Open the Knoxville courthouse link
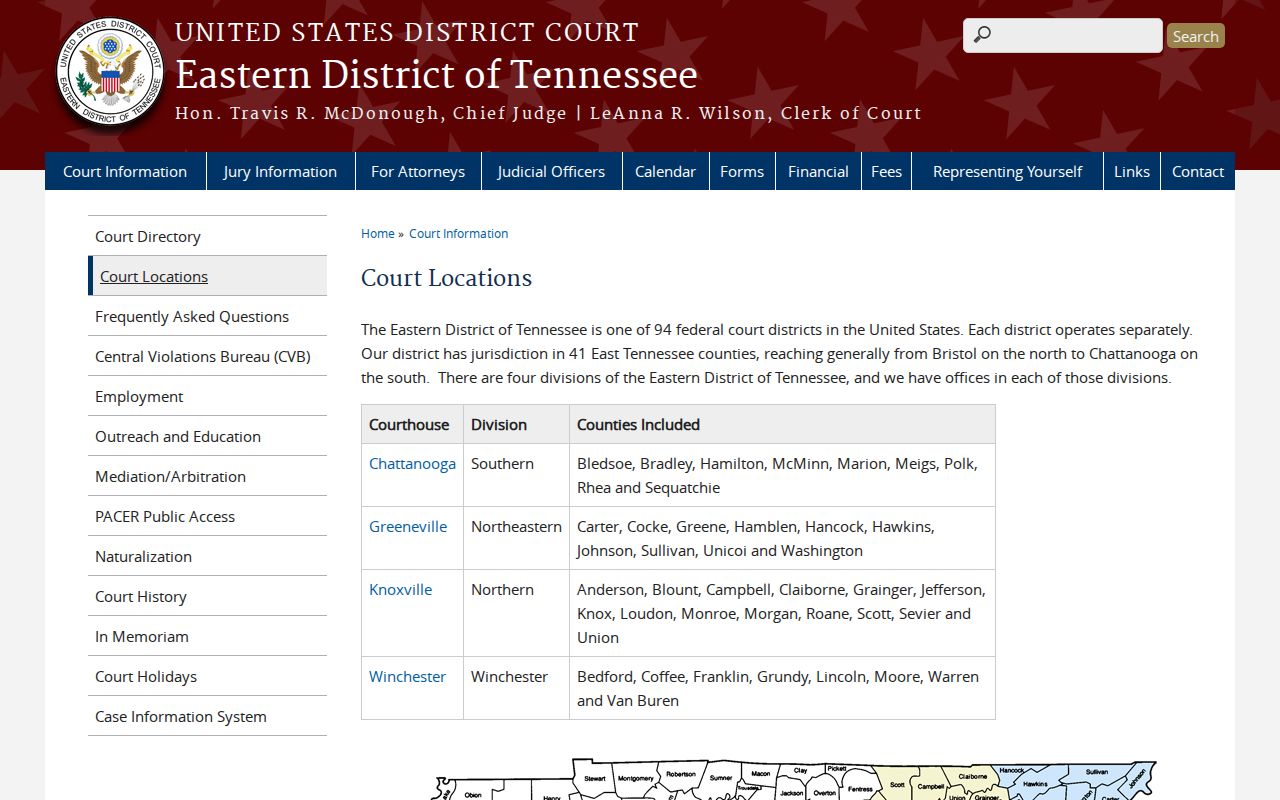1280x800 pixels. pos(400,589)
